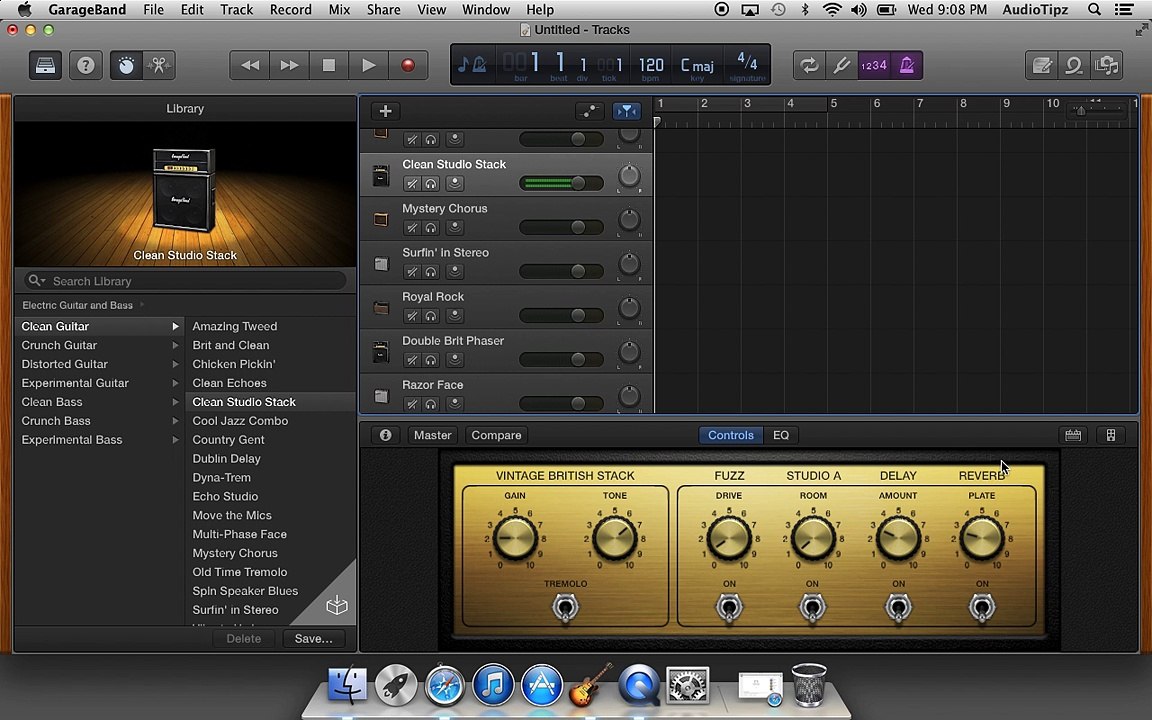Click the Clean Studio Stack volume slider
The height and width of the screenshot is (720, 1152).
(x=561, y=183)
